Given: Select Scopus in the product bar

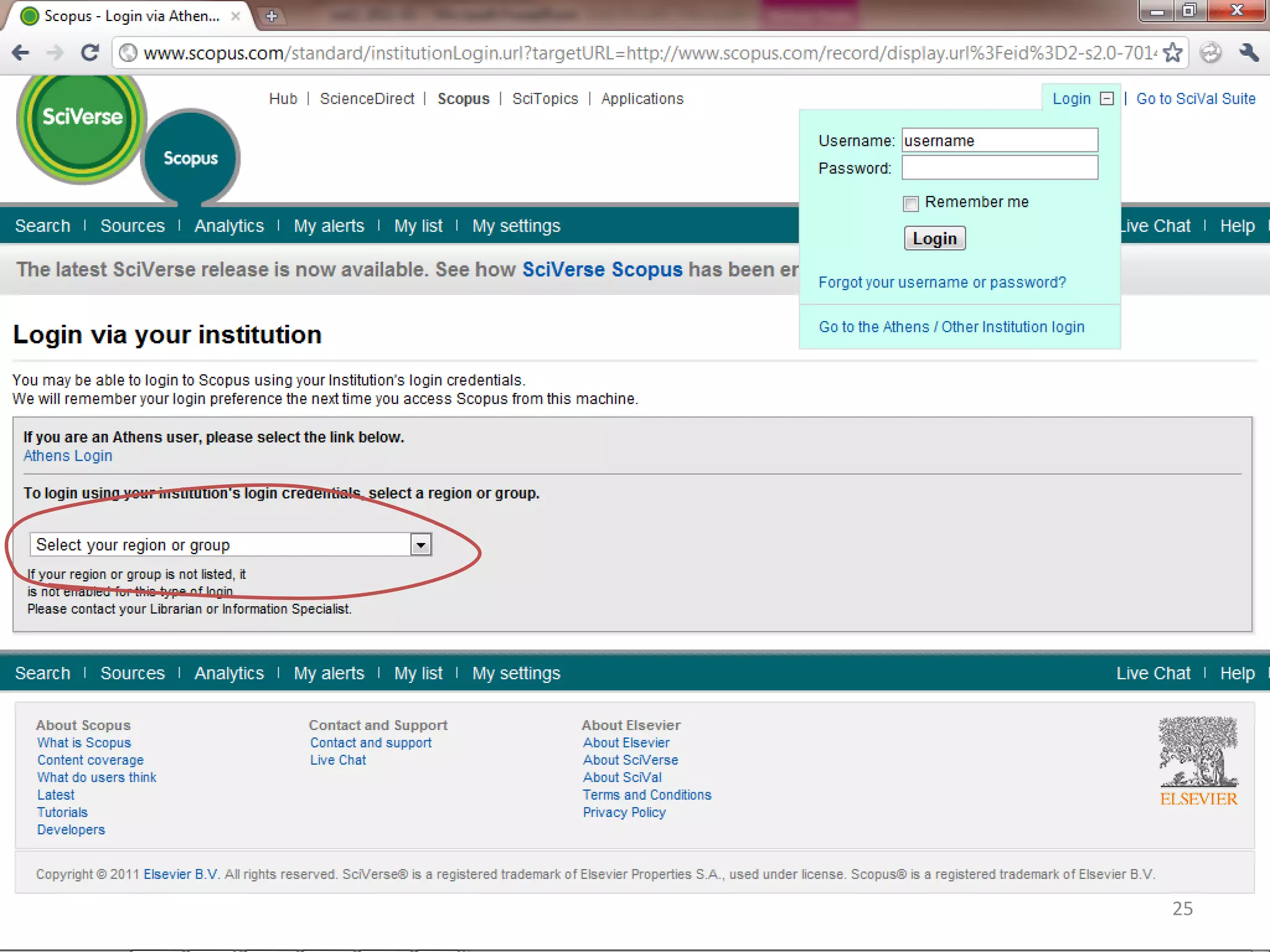Looking at the screenshot, I should pos(463,99).
